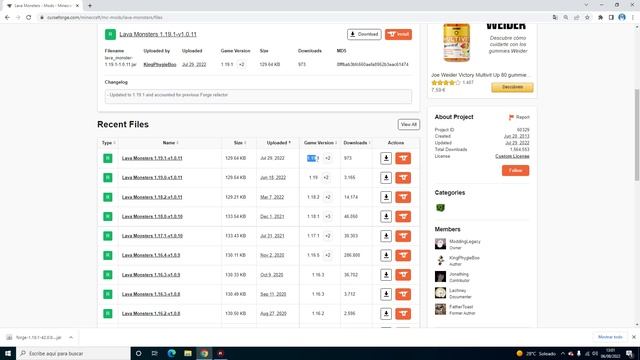Install the Oct 9, 2020 Lava Monsters file
This screenshot has width=640, height=360.
(x=403, y=275)
